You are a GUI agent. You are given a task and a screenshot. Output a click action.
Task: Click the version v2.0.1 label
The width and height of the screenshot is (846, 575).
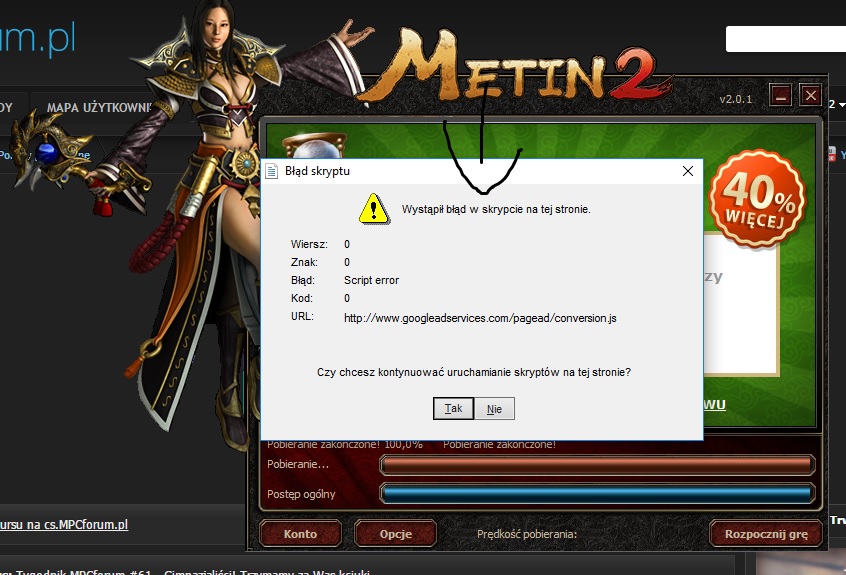[735, 99]
